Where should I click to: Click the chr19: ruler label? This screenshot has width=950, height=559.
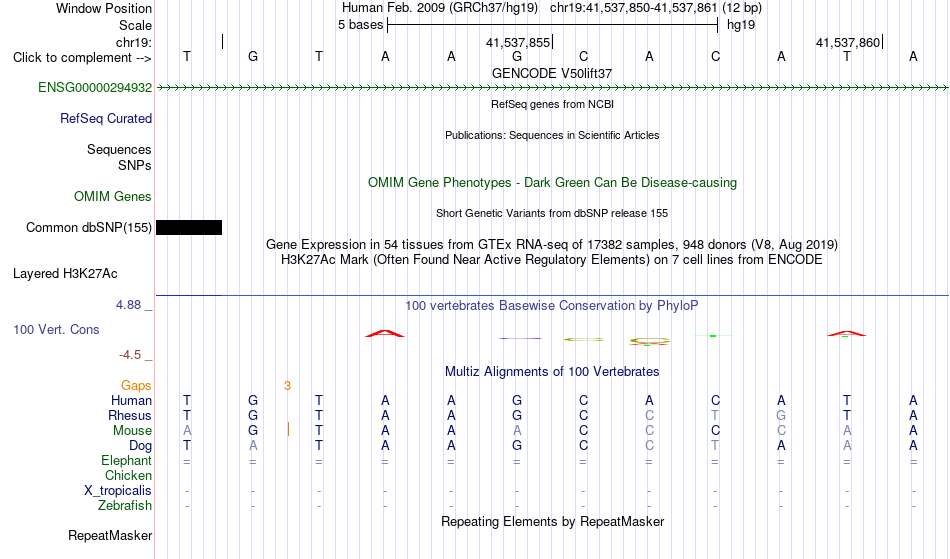pos(134,42)
